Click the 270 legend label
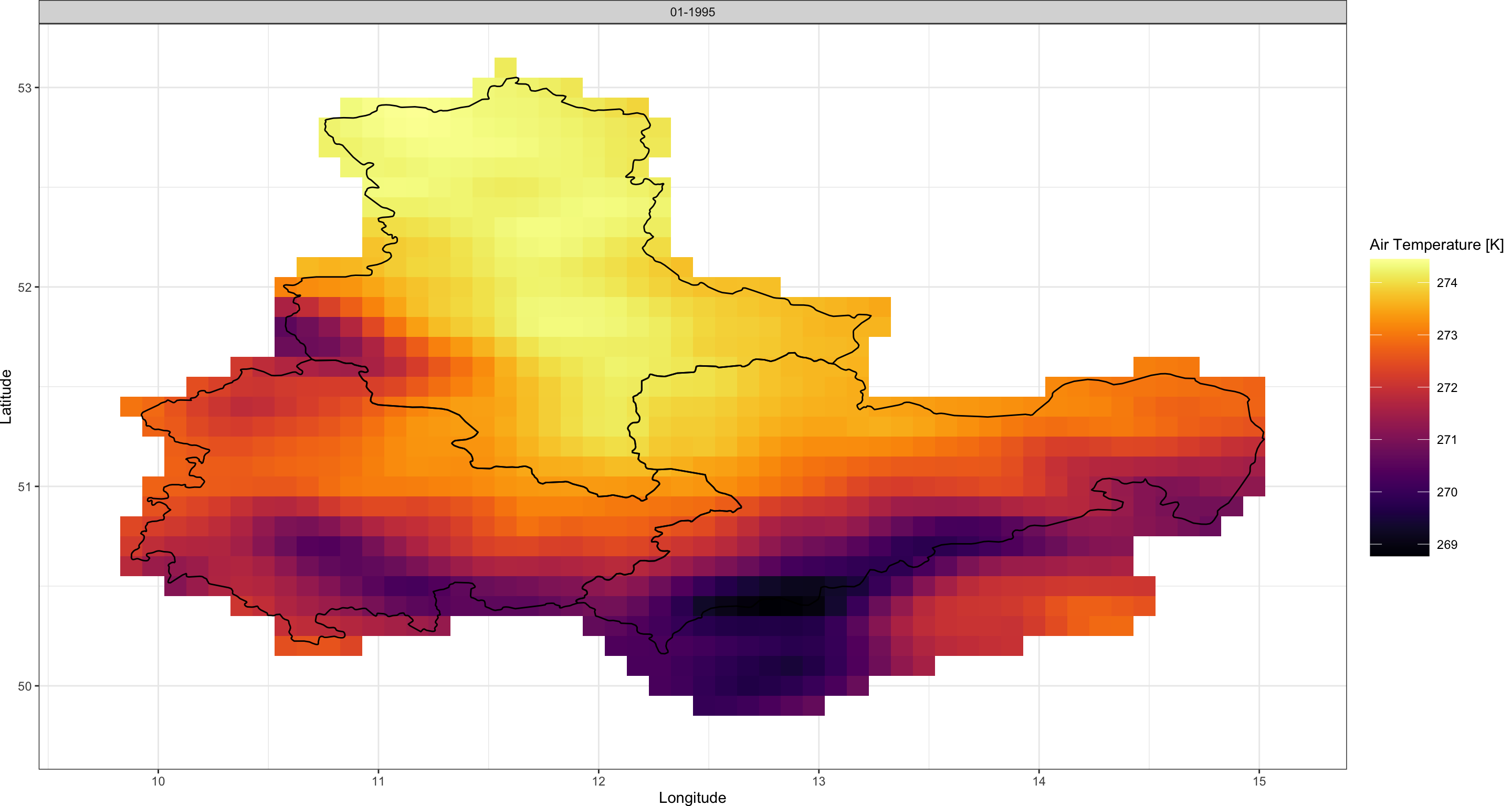 1446,492
